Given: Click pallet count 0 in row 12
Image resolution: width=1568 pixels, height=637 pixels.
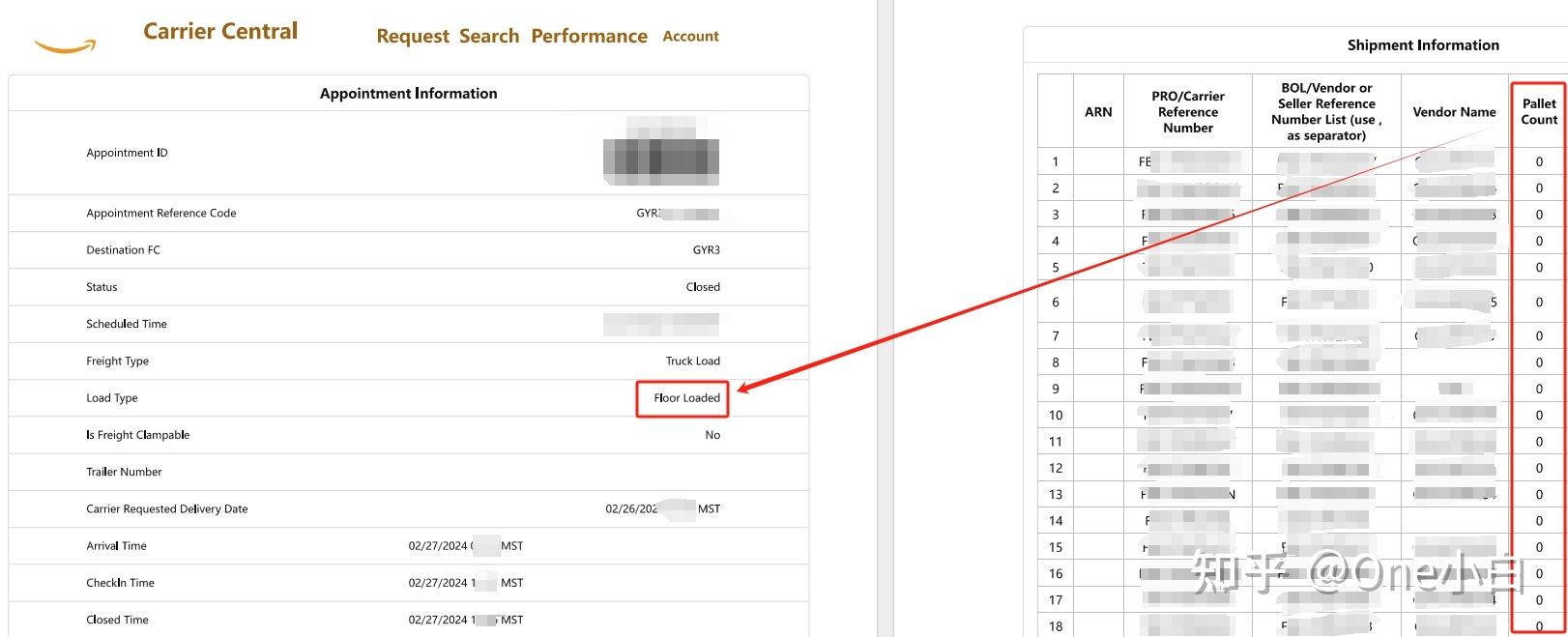Looking at the screenshot, I should (x=1539, y=468).
